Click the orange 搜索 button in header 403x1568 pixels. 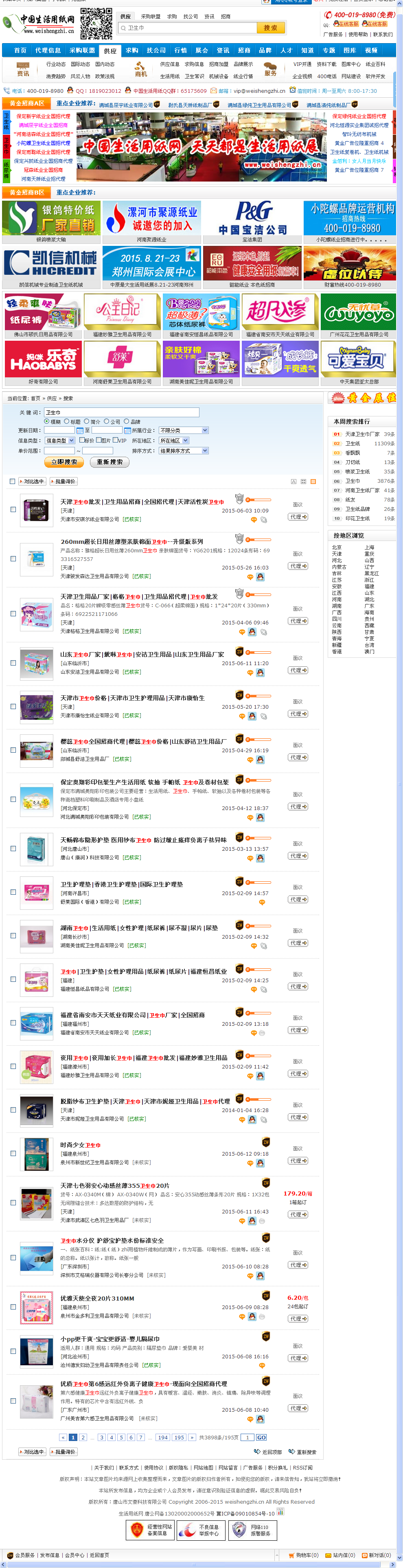point(270,27)
